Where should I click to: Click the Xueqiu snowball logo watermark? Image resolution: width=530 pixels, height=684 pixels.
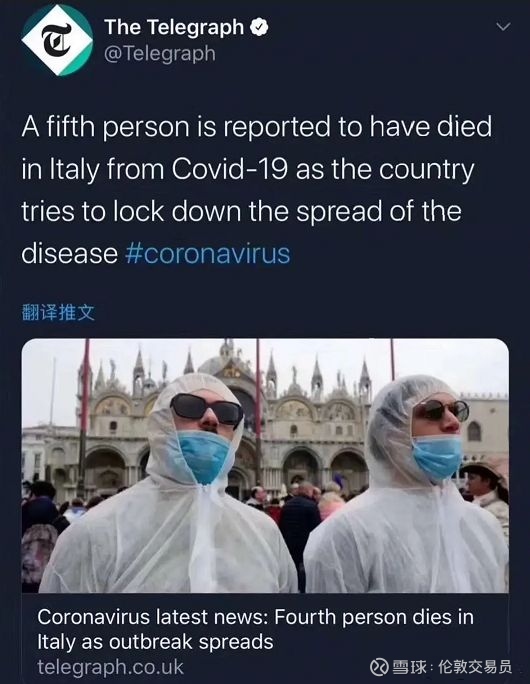[380, 667]
